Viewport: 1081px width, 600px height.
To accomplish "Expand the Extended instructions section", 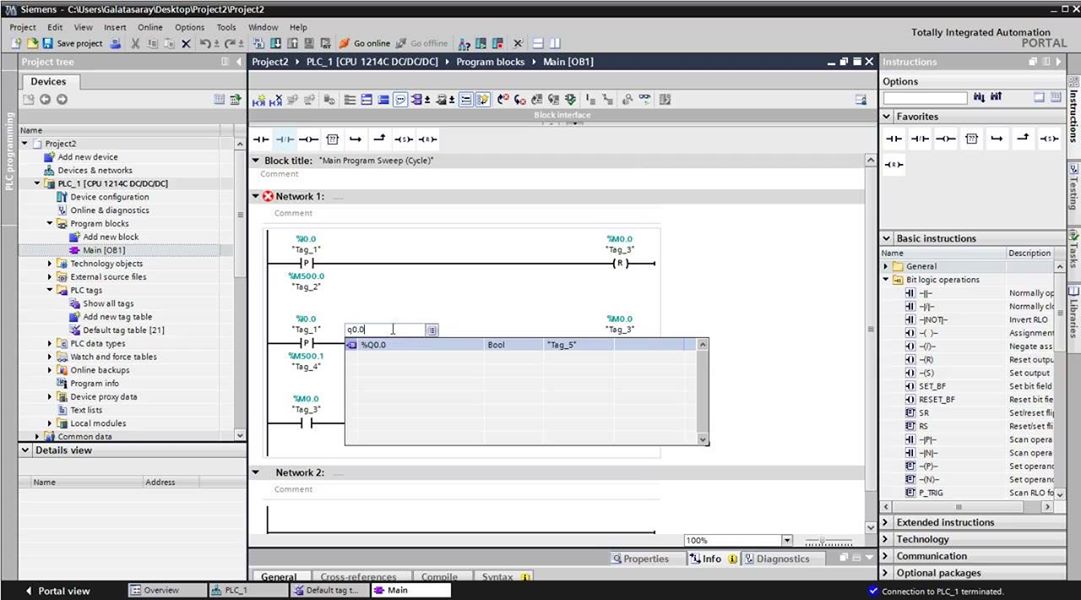I will click(x=887, y=522).
